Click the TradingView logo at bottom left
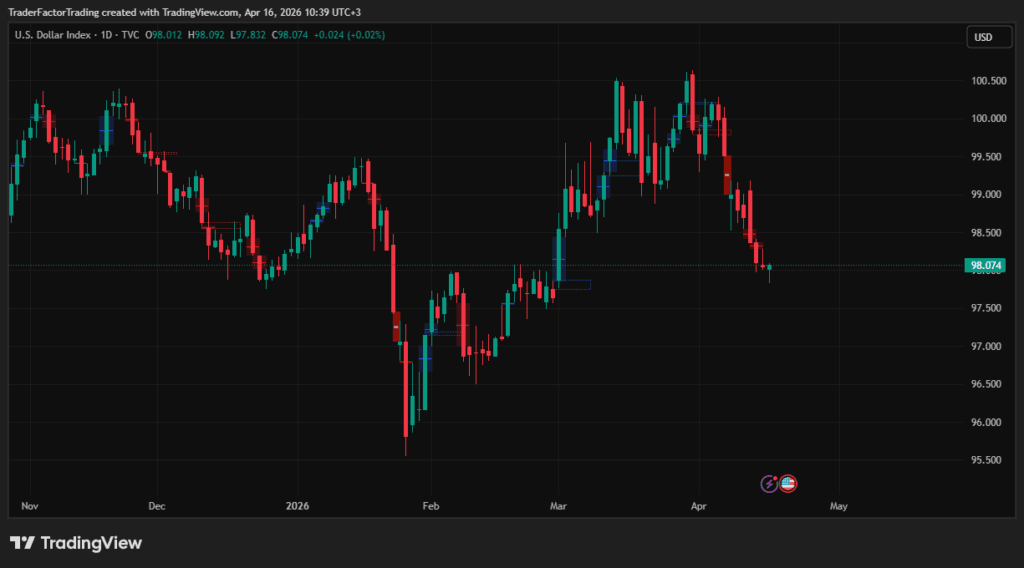The image size is (1024, 568). [x=76, y=543]
